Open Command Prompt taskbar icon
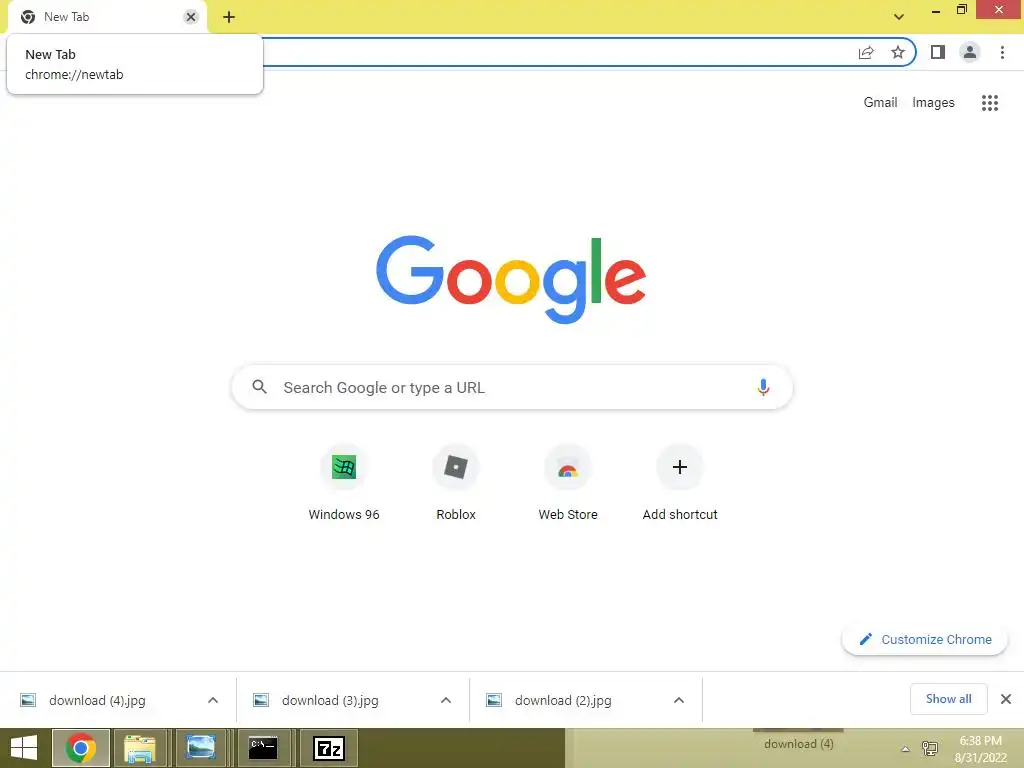 point(263,748)
